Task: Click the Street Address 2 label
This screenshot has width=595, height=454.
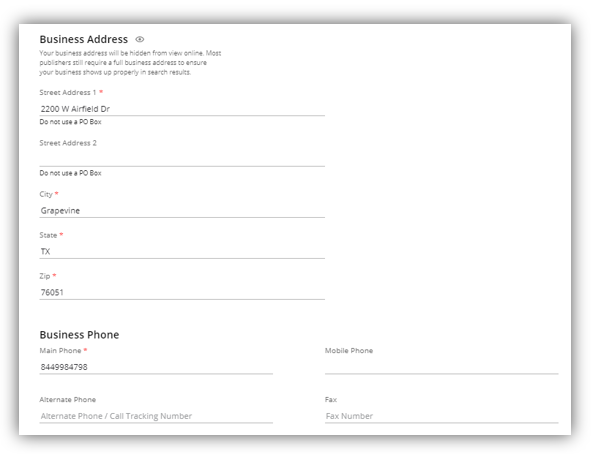Action: 68,143
